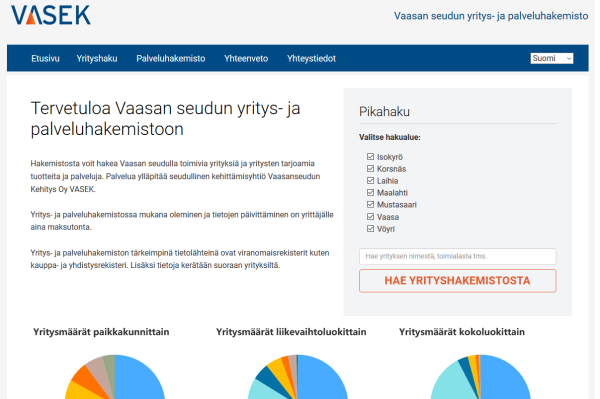600x399 pixels.
Task: Open the Etusivu menu item
Action: (45, 59)
